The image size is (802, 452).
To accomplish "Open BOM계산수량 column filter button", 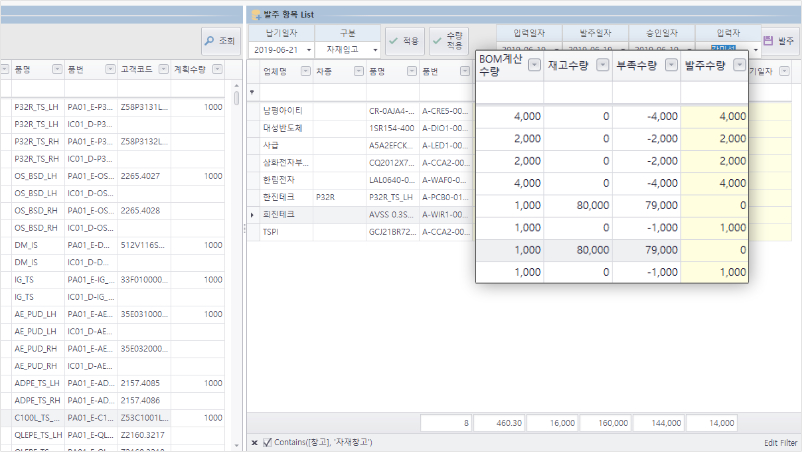I will (534, 65).
